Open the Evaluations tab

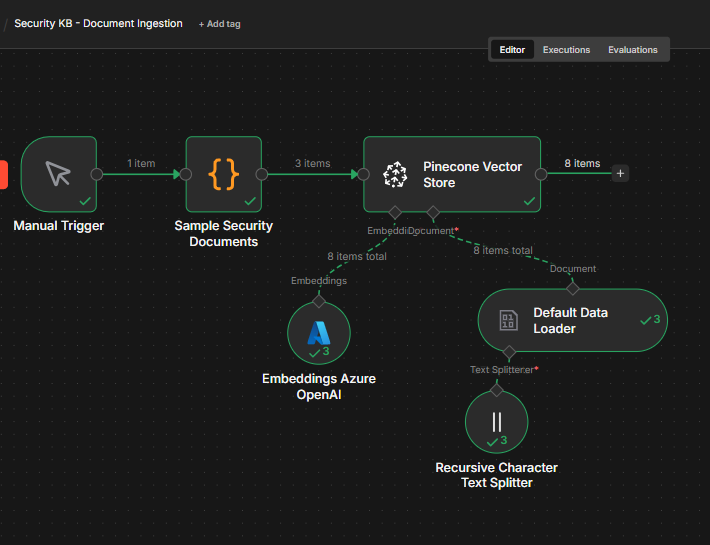coord(633,50)
